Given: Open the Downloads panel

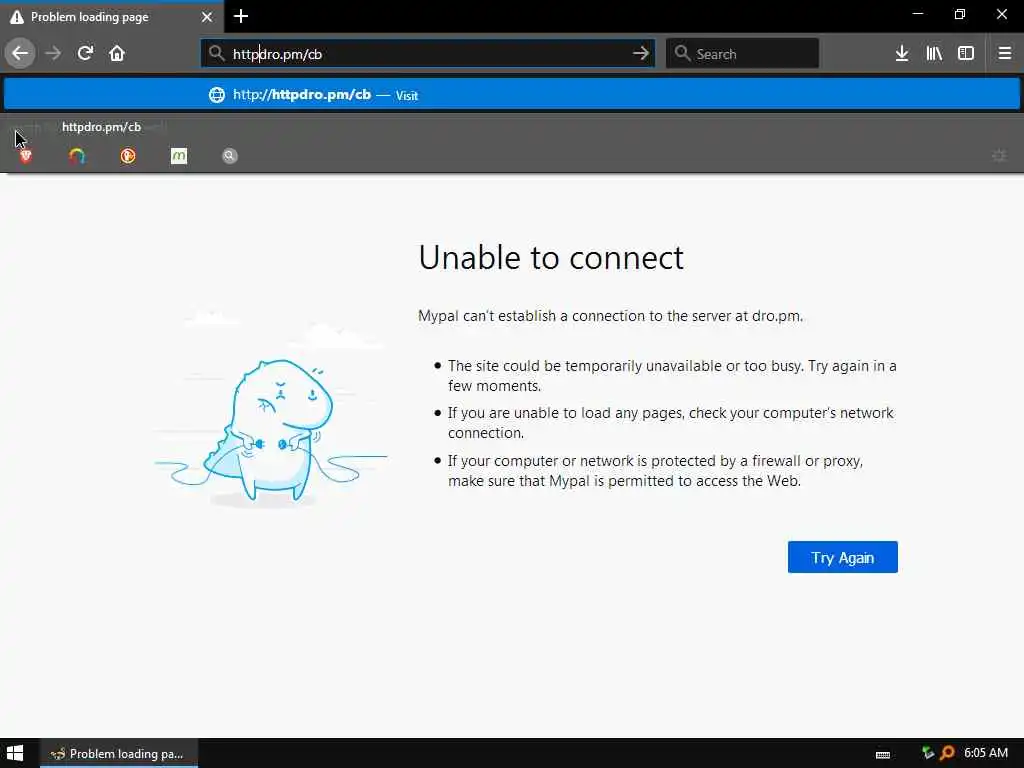Looking at the screenshot, I should point(902,53).
